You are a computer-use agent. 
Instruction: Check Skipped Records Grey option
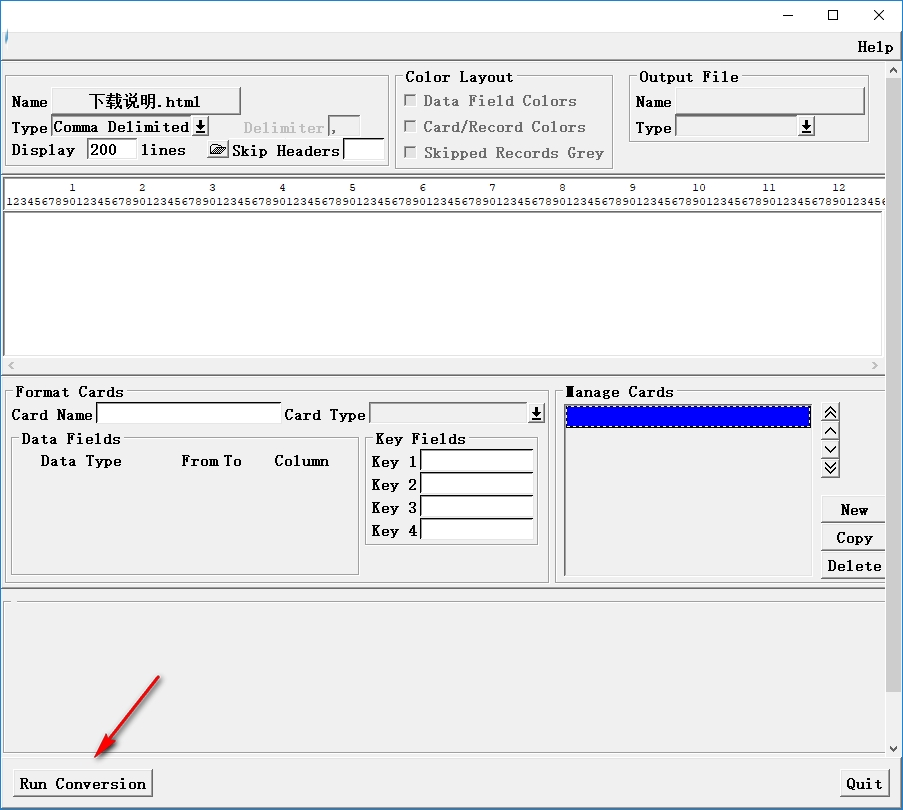(x=410, y=153)
